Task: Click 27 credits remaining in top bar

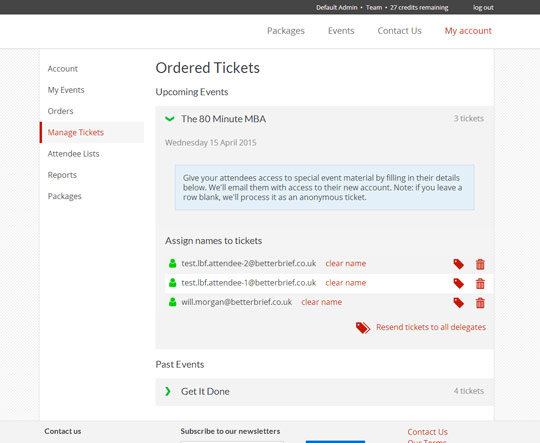Action: pyautogui.click(x=419, y=8)
